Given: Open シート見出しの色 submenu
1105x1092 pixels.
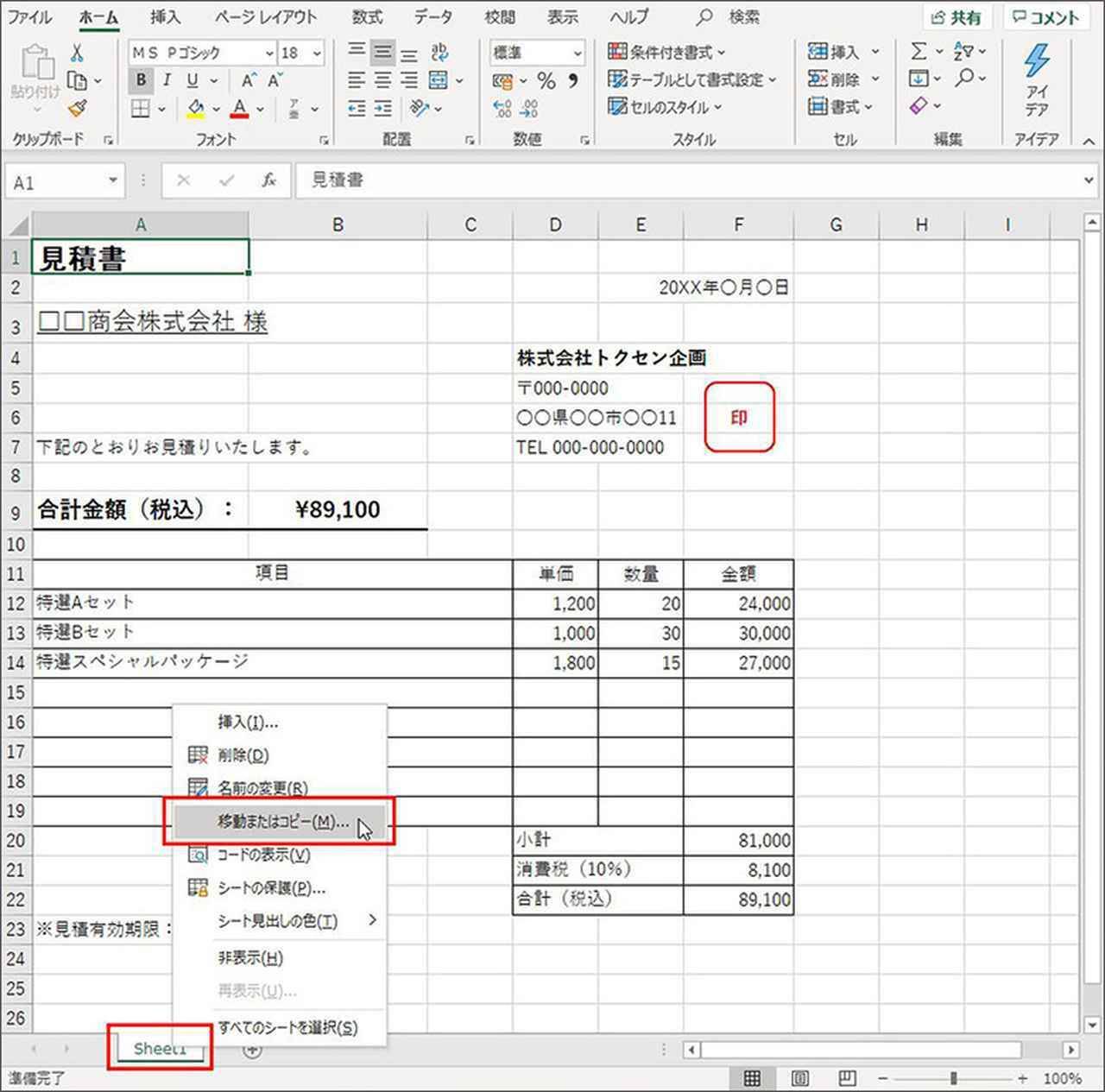Looking at the screenshot, I should coord(279,921).
